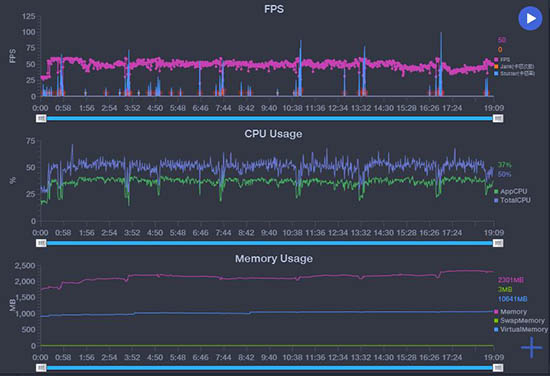This screenshot has width=550, height=376.
Task: Click the 2301MB memory value readout
Action: pos(511,280)
